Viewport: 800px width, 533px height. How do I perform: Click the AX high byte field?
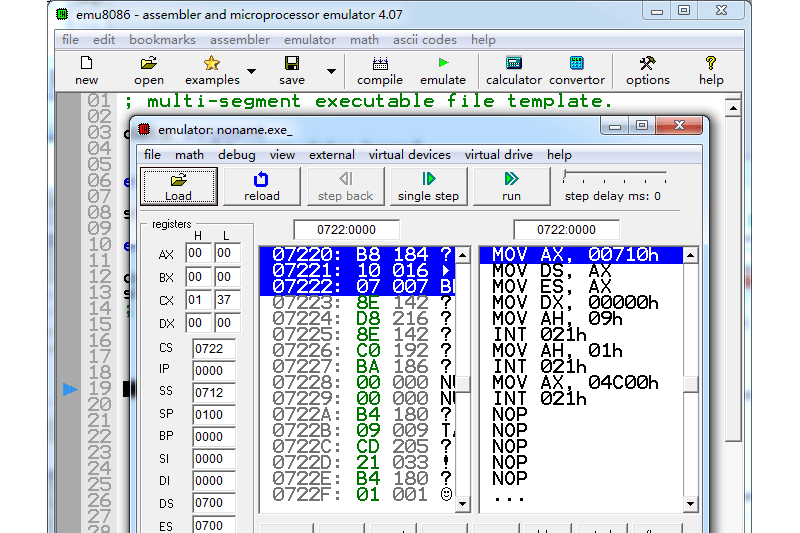pos(198,253)
